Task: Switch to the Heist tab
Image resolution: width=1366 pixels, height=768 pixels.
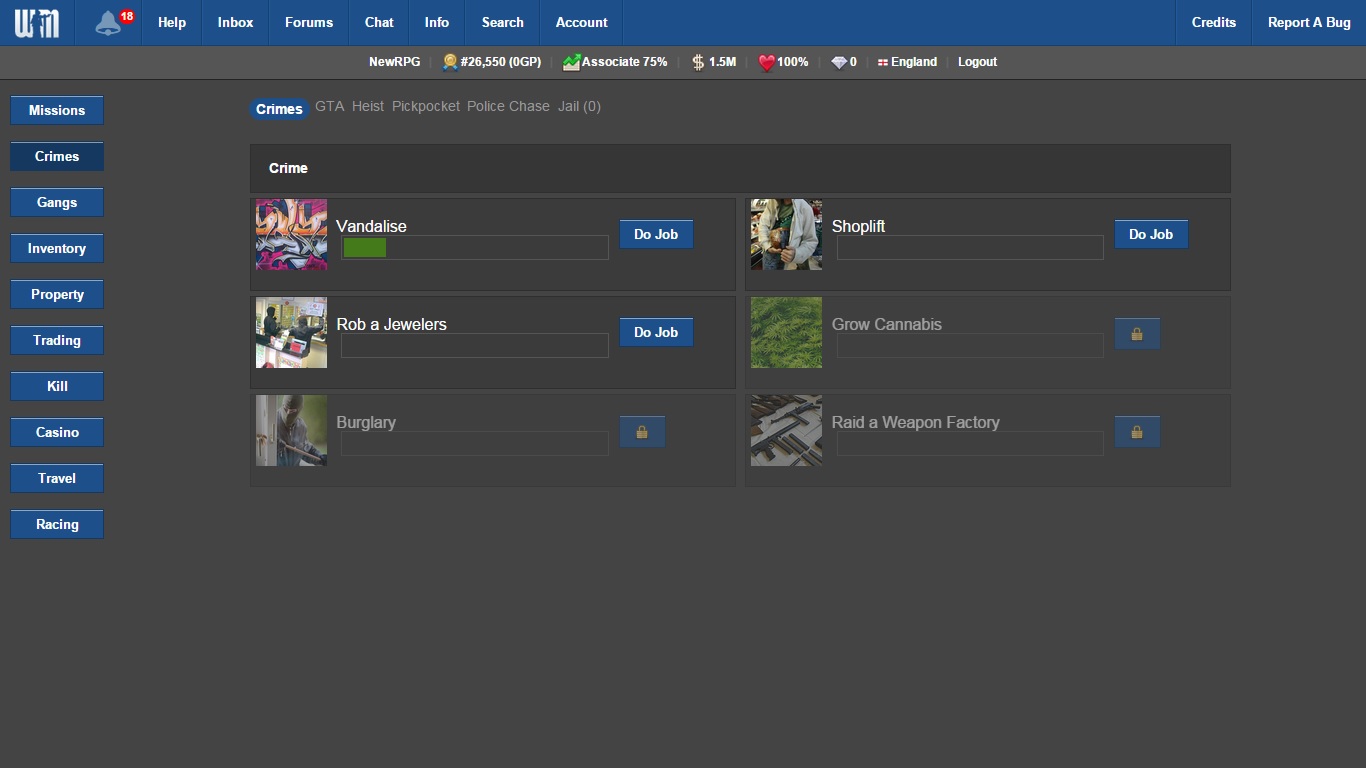Action: (368, 106)
